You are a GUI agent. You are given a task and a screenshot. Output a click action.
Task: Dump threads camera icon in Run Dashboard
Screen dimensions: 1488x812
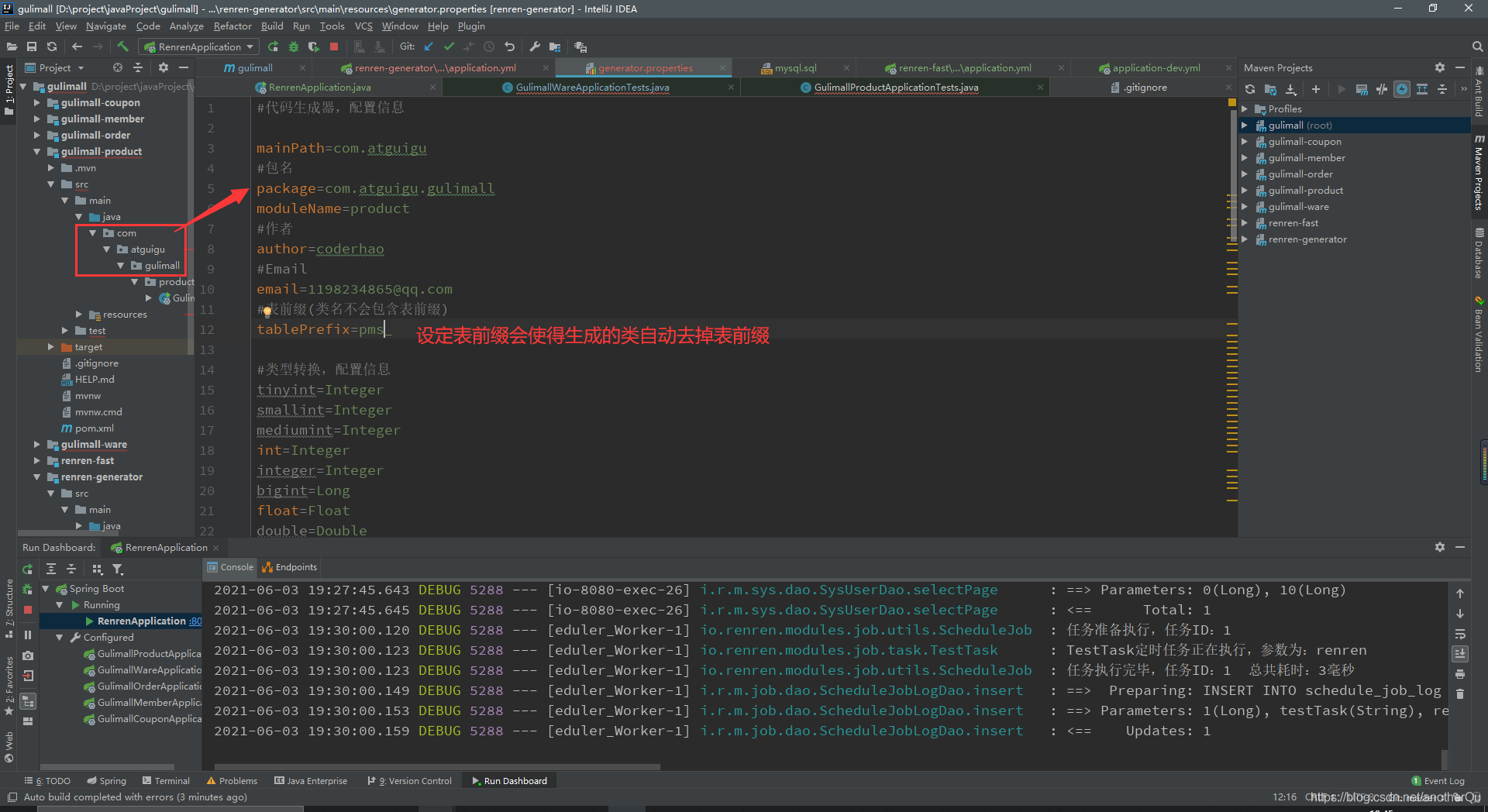click(x=28, y=655)
